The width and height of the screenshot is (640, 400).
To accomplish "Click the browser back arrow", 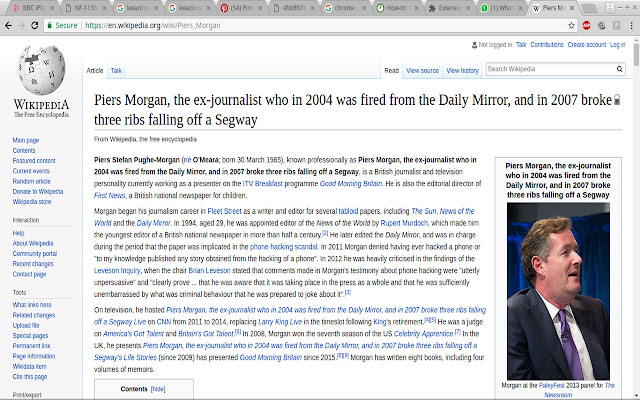I will 8,25.
